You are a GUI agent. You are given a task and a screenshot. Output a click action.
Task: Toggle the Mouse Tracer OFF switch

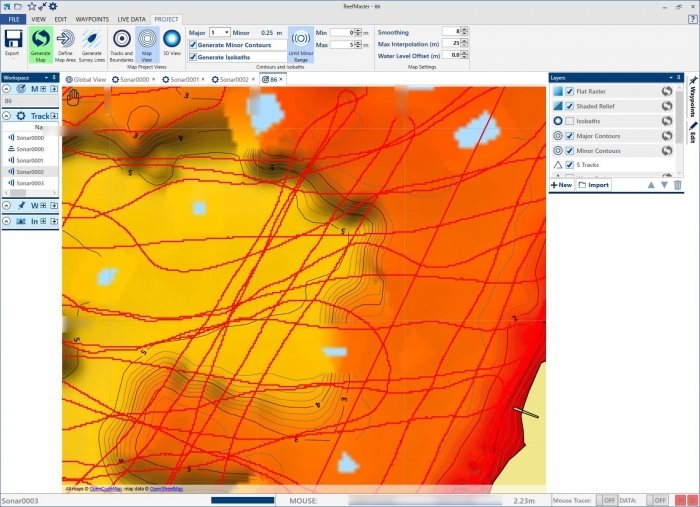607,500
